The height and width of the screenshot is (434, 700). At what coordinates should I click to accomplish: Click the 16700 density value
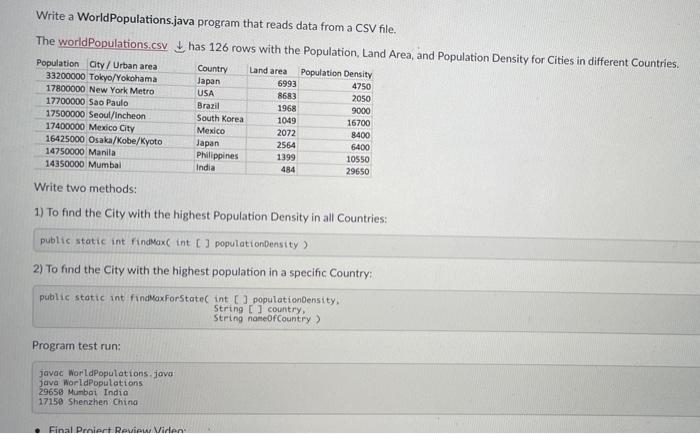pos(358,123)
